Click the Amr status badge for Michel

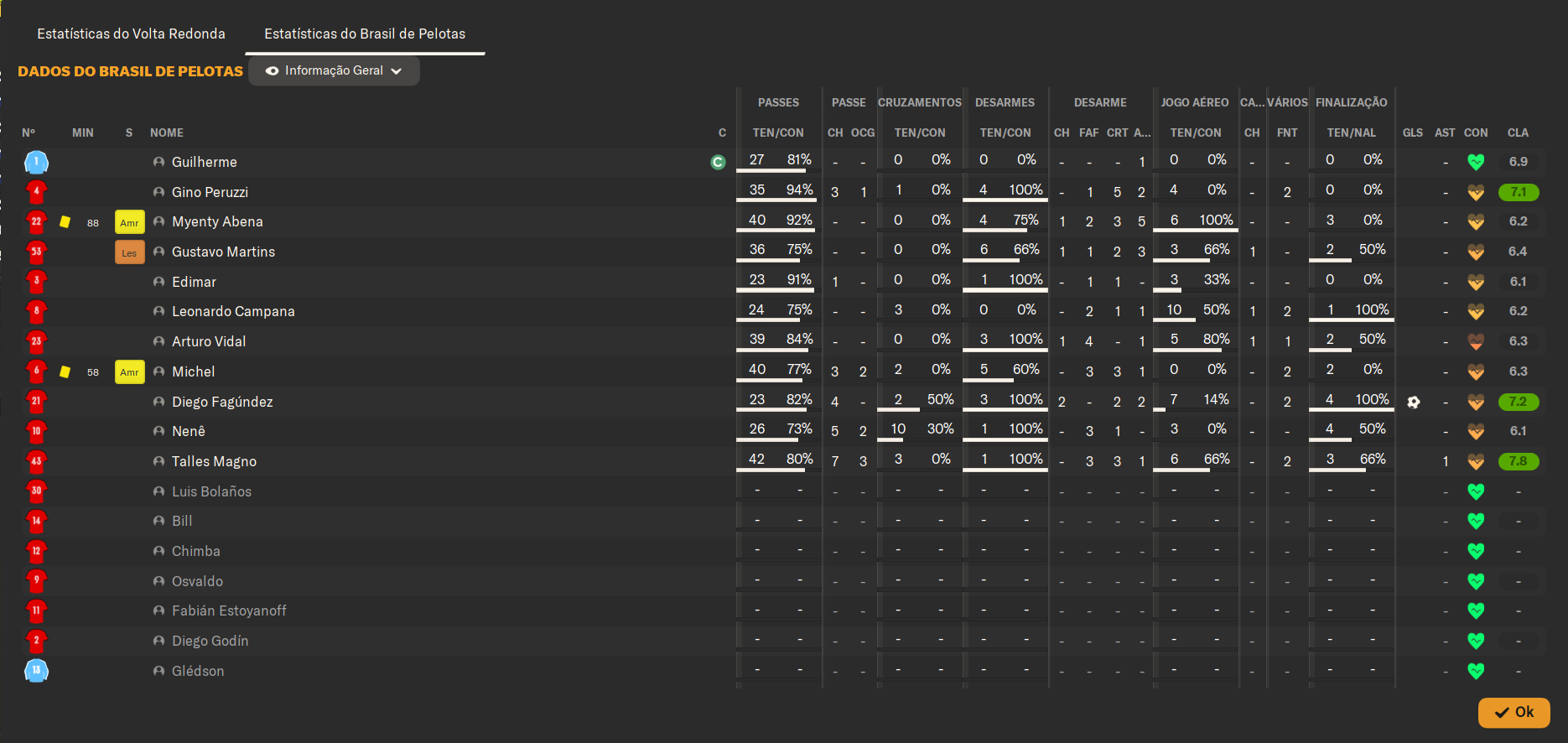pyautogui.click(x=129, y=371)
